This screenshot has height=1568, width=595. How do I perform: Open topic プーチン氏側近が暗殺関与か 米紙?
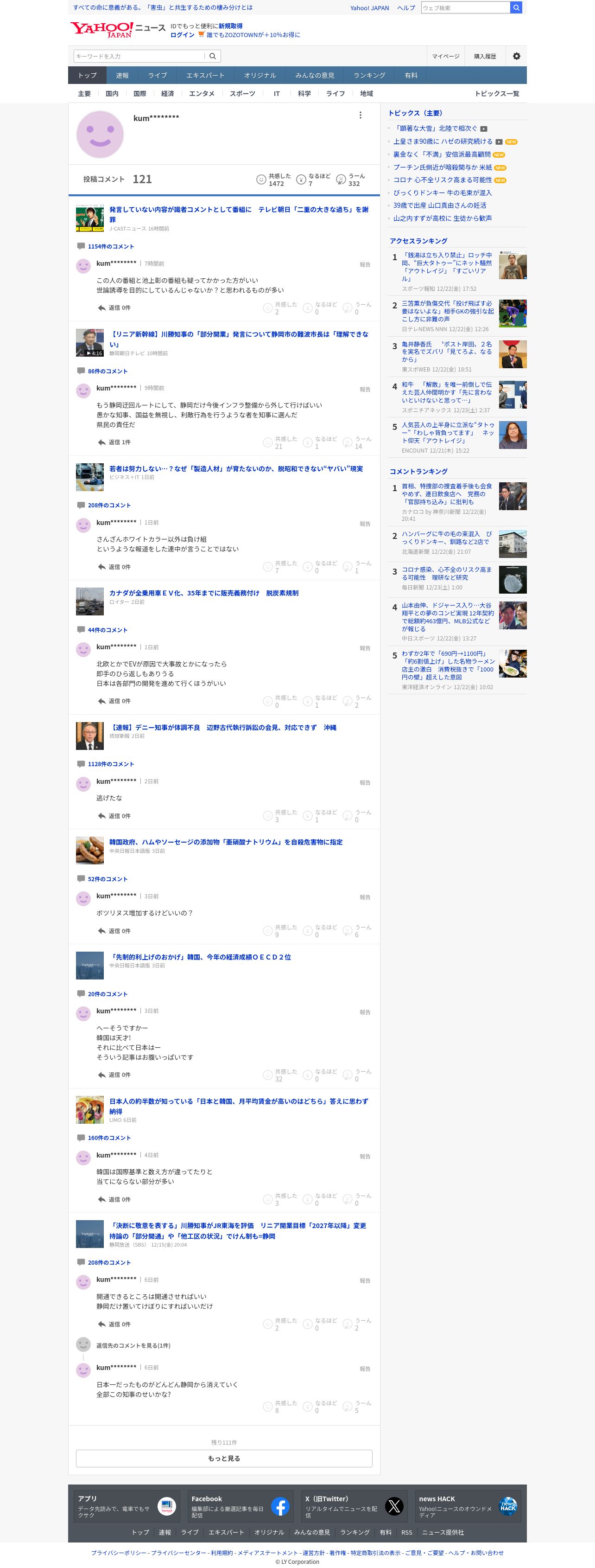point(442,167)
